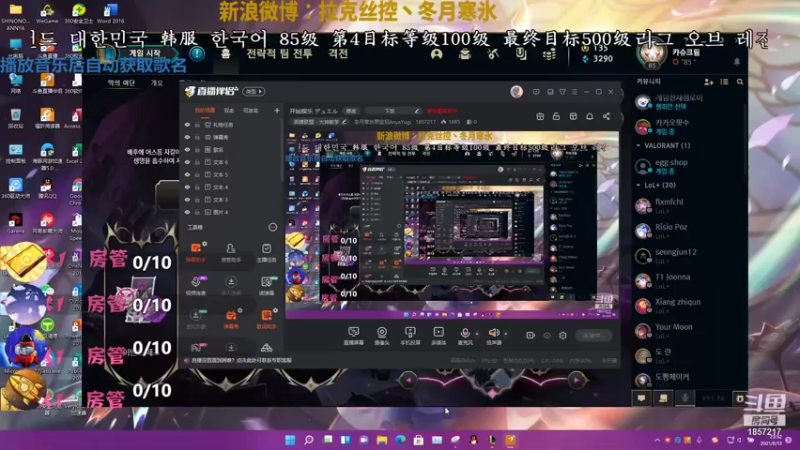The image size is (800, 450).
Task: Collapse the VALORANT (1) friends group
Action: click(x=638, y=146)
